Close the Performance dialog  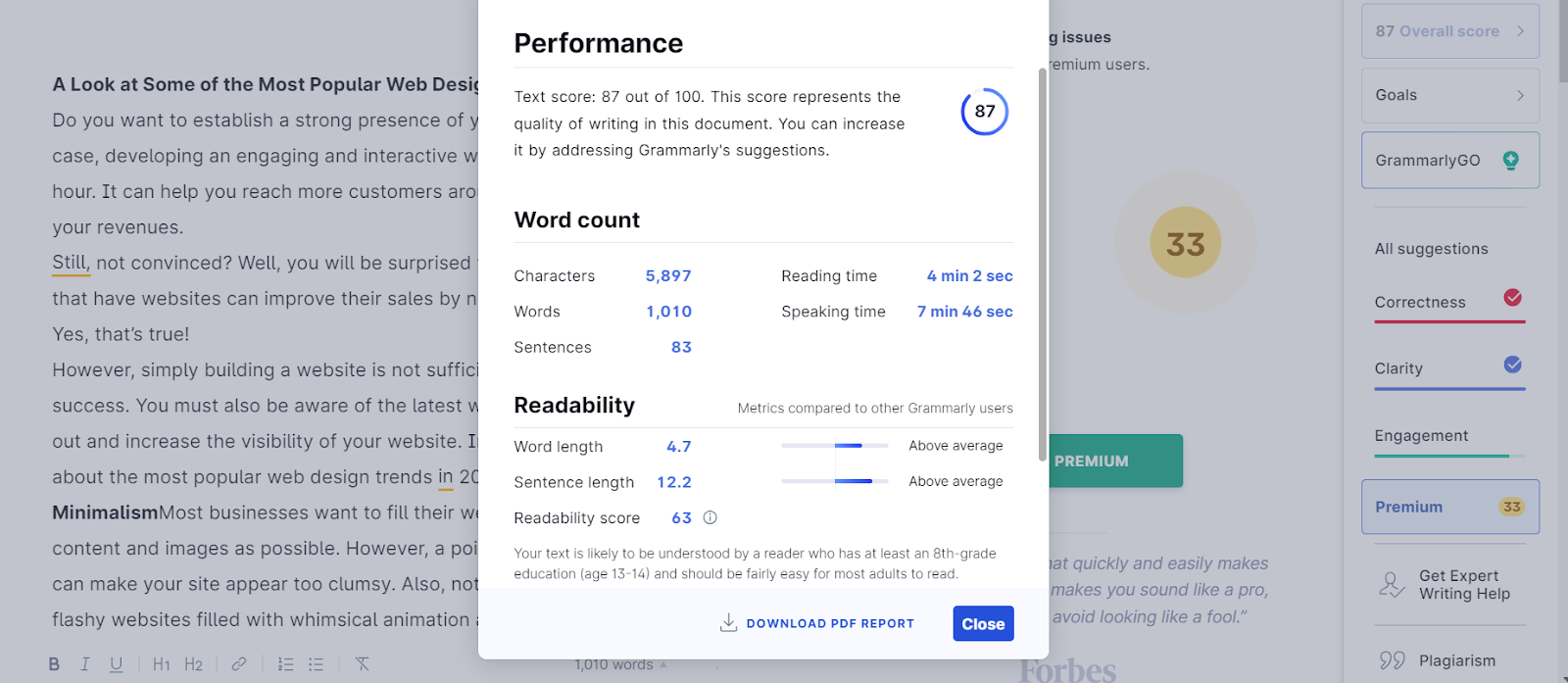point(983,623)
